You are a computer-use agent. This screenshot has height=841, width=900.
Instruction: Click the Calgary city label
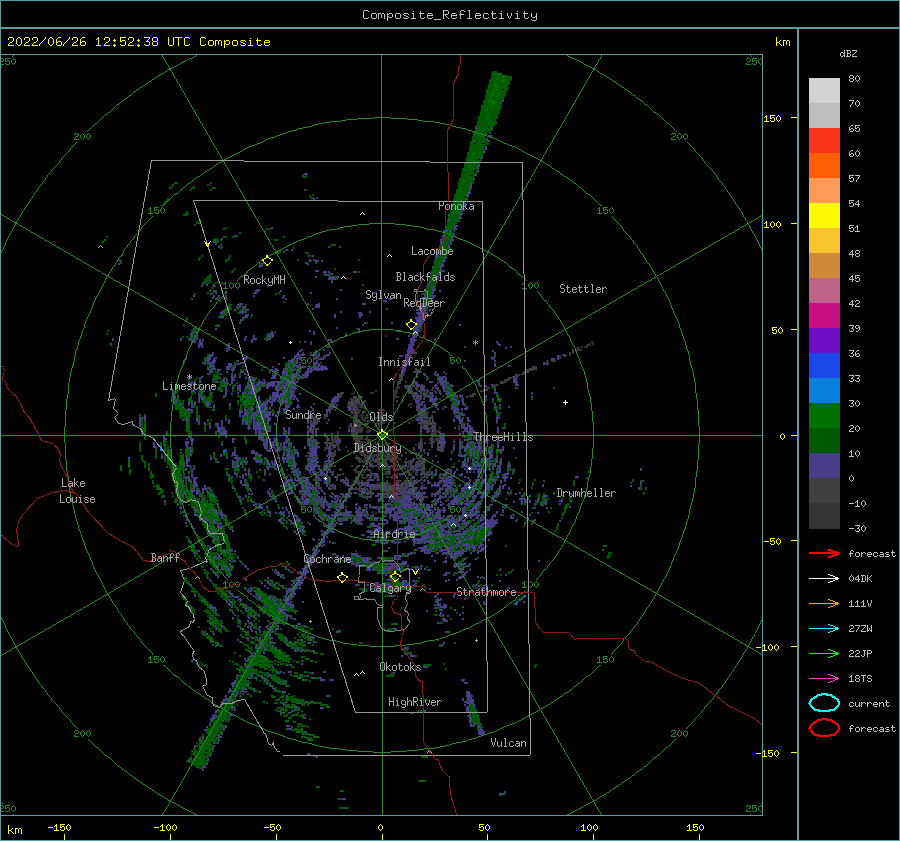[x=390, y=588]
